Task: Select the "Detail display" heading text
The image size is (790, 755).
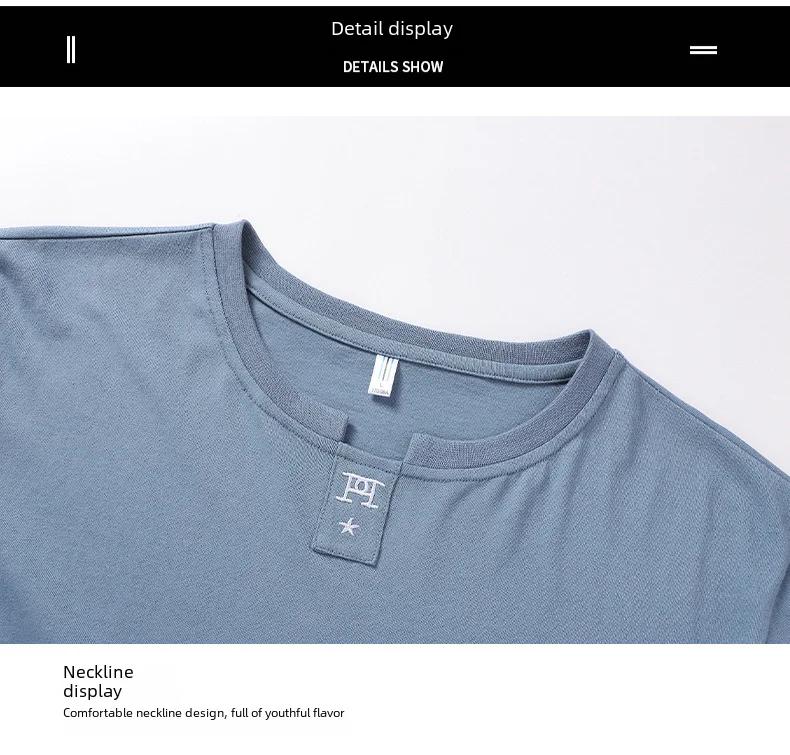Action: (392, 29)
